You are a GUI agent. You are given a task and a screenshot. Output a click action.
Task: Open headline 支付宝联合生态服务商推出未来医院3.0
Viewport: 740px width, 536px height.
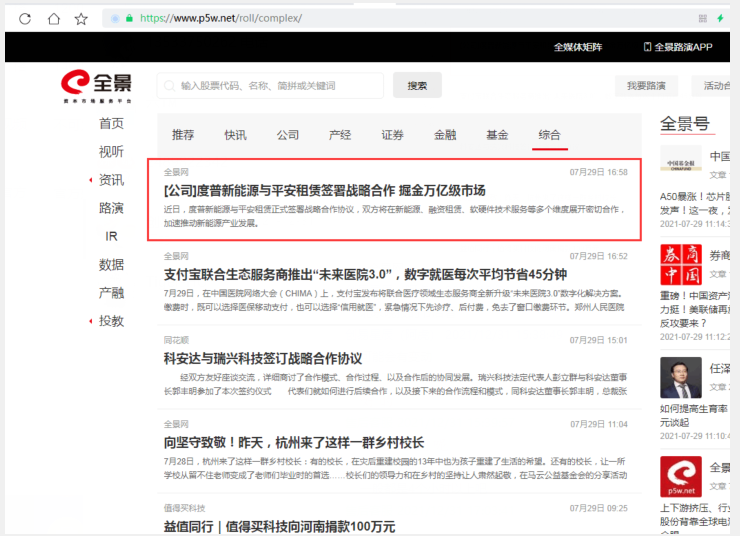pos(365,275)
